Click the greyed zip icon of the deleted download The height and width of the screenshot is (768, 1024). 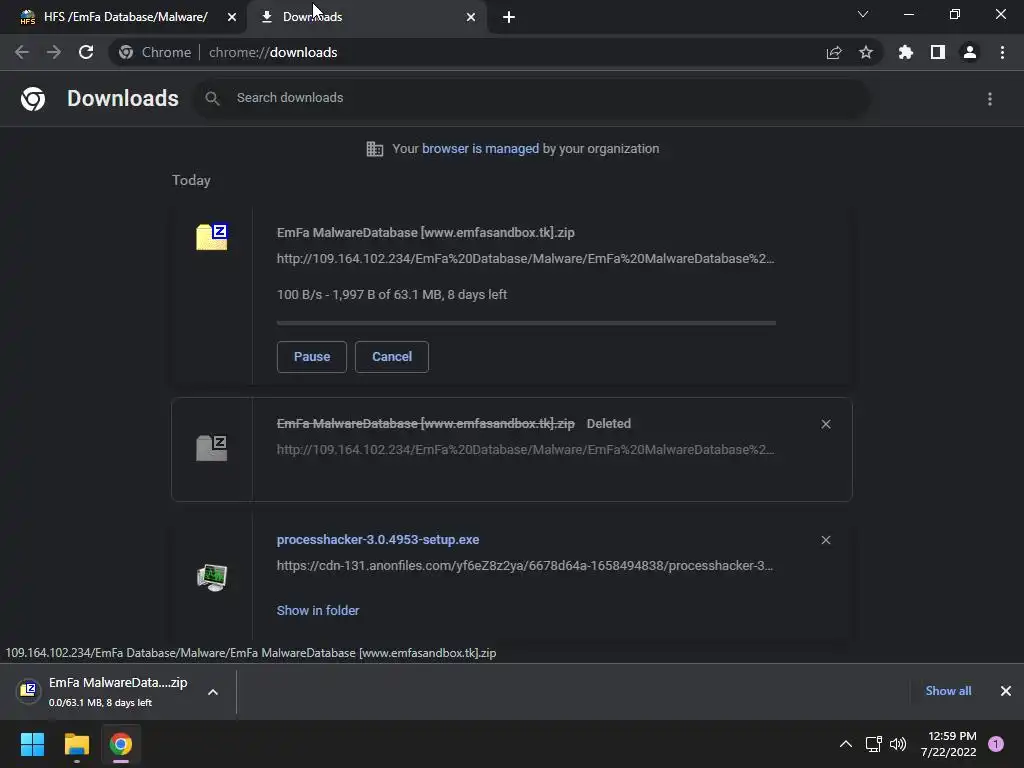point(212,448)
